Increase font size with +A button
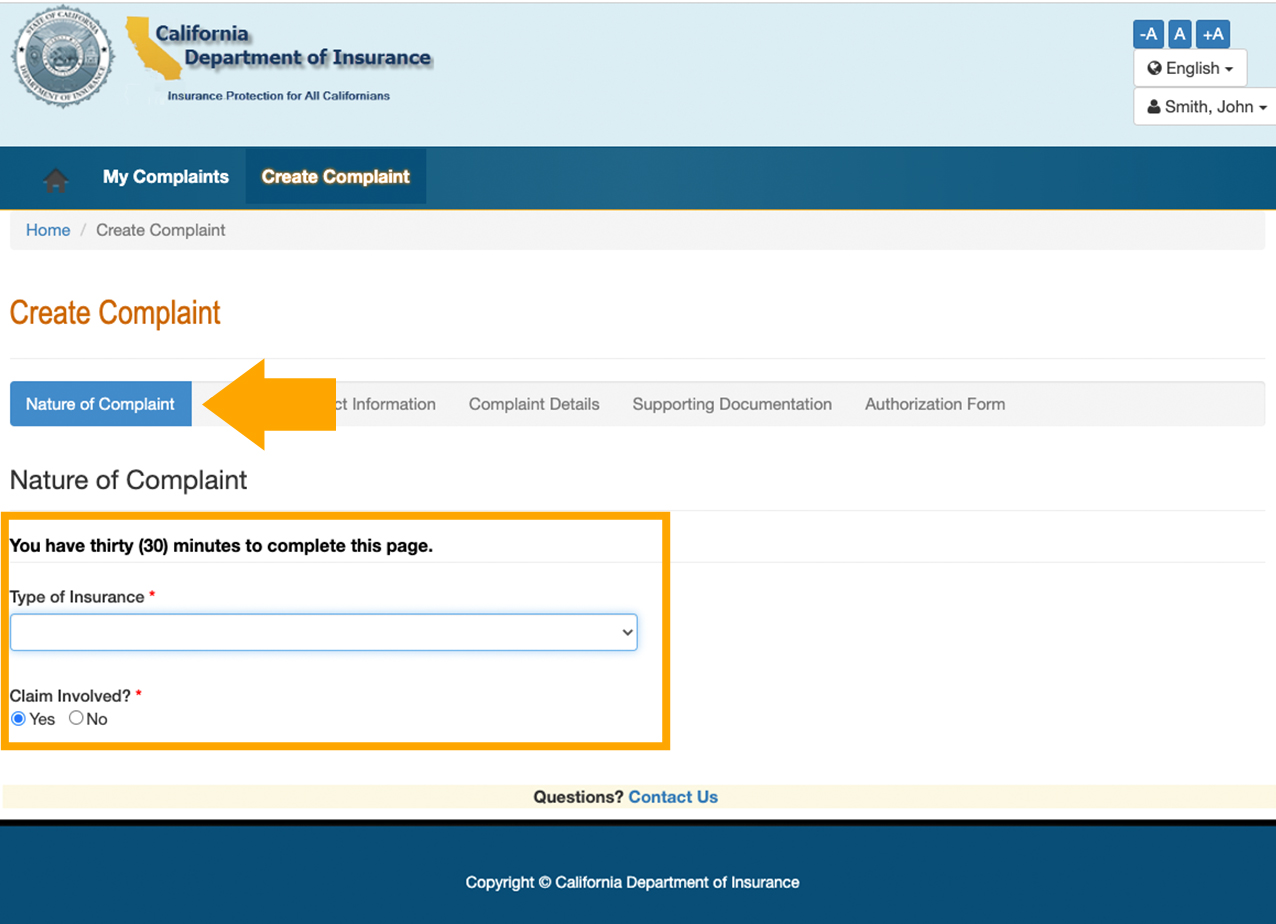The height and width of the screenshot is (924, 1276). point(1213,34)
